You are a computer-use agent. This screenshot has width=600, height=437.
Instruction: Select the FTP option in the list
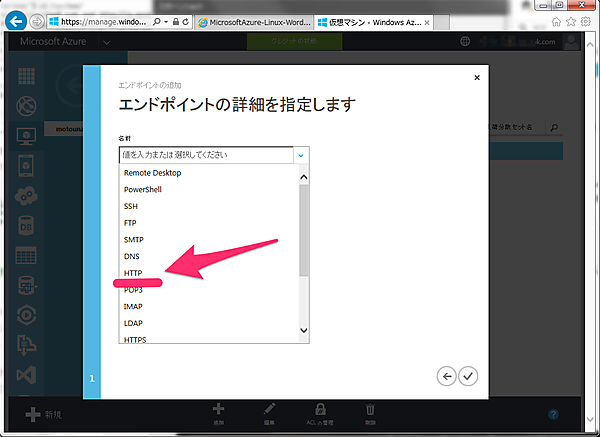tap(131, 223)
